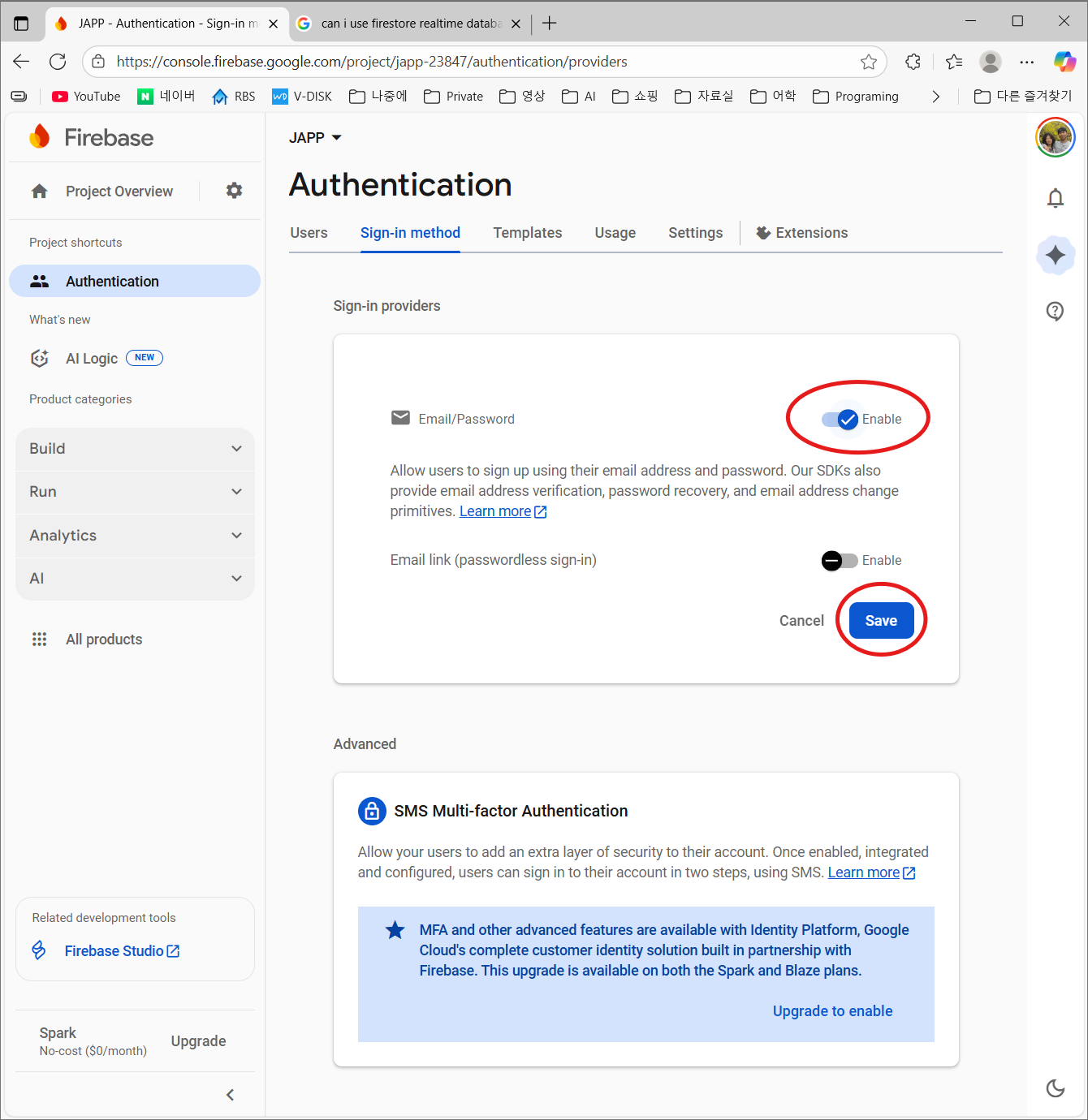This screenshot has height=1120, width=1088.
Task: Expand the Run category
Action: click(135, 492)
